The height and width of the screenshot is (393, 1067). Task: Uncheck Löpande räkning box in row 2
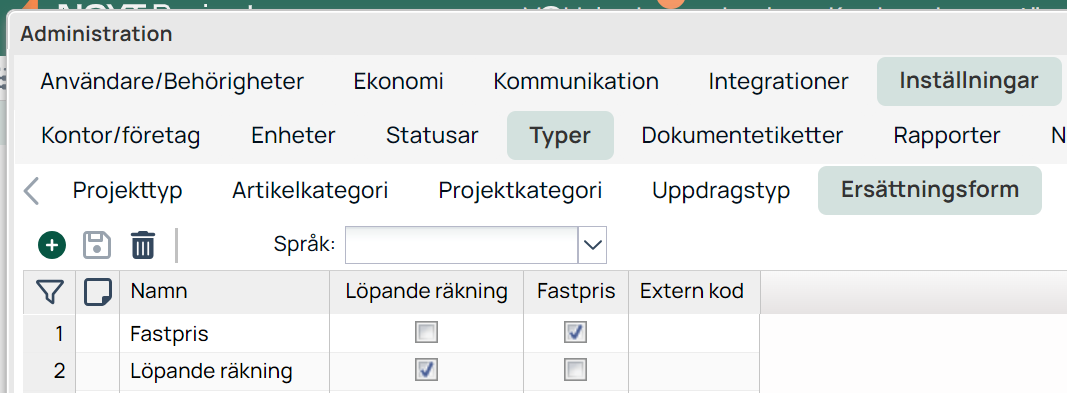[x=427, y=370]
